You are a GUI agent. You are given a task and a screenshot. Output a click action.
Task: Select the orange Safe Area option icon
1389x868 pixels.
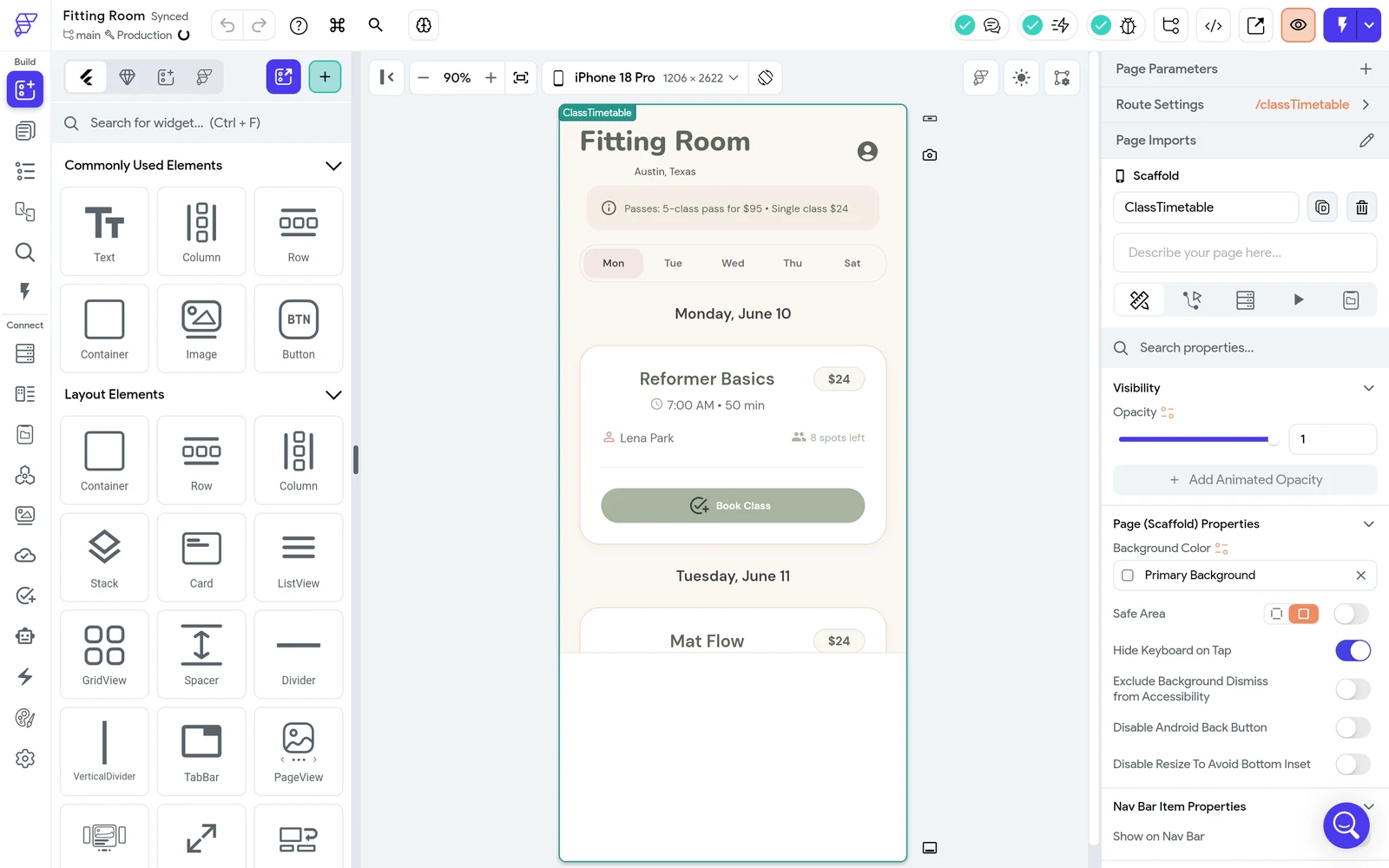pos(1303,614)
